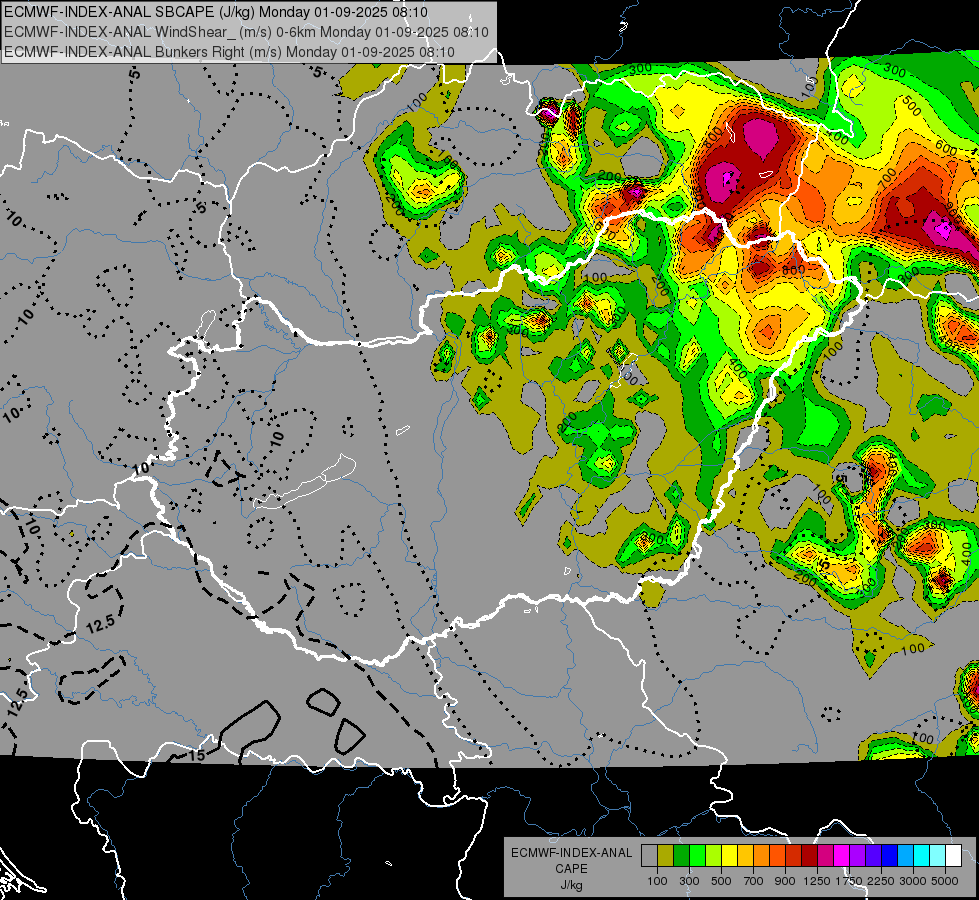Click the CAPE label in the legend

pos(571,868)
